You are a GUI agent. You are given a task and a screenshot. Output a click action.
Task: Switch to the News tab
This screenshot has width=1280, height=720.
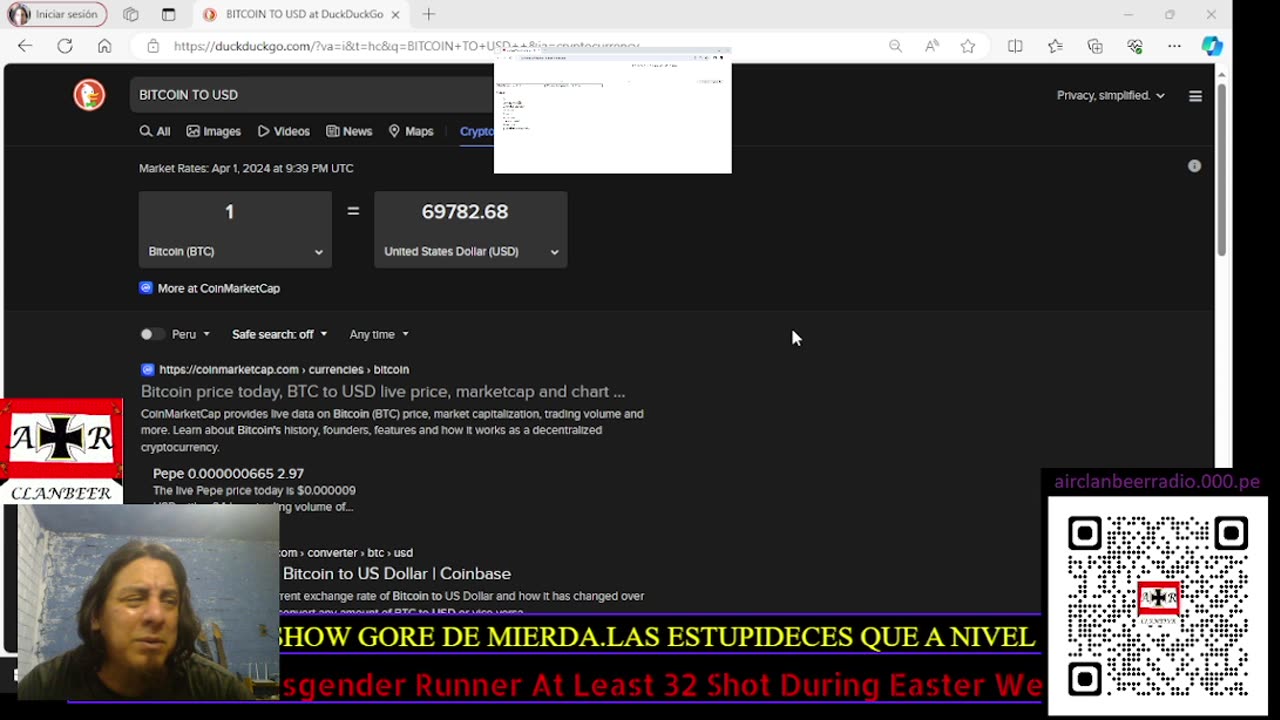(x=349, y=131)
